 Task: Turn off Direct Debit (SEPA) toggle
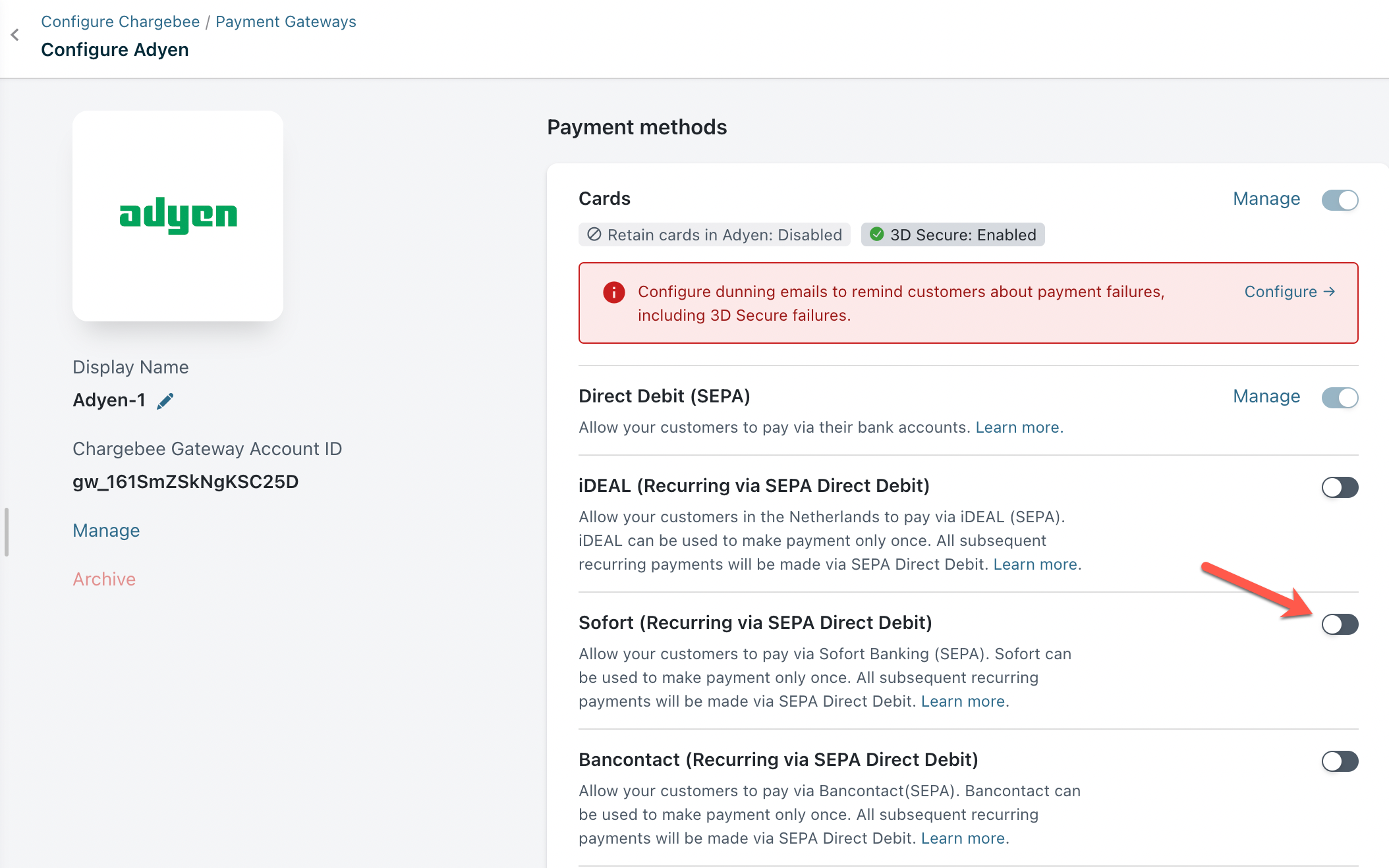coord(1340,398)
